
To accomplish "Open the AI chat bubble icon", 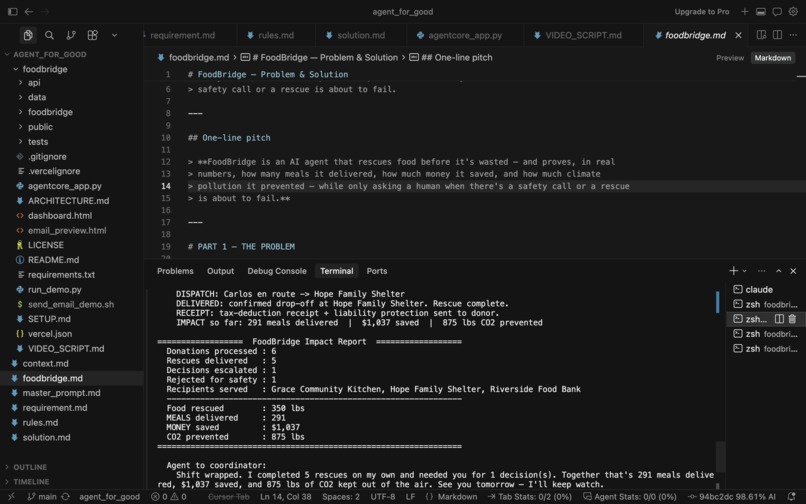I will 777,11.
